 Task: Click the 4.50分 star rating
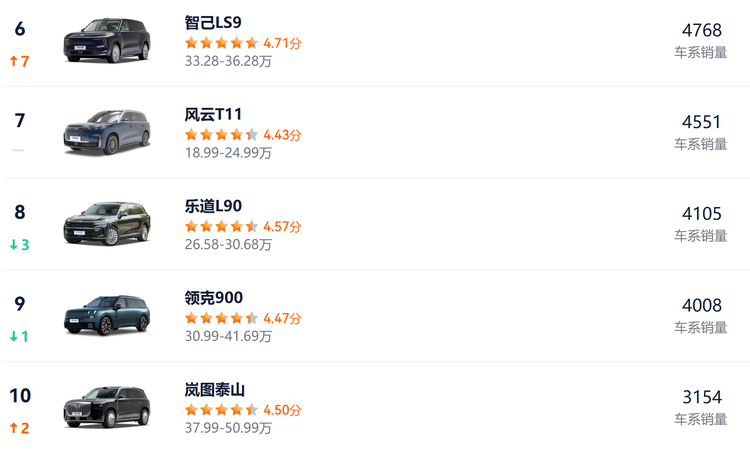243,410
